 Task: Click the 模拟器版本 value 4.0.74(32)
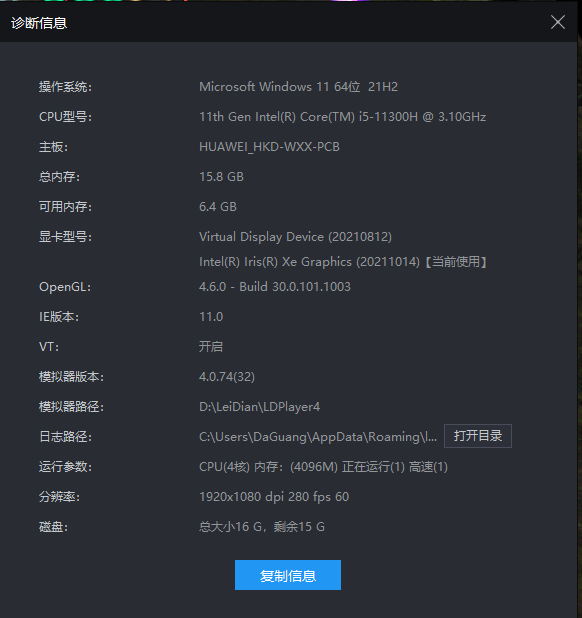tap(227, 376)
